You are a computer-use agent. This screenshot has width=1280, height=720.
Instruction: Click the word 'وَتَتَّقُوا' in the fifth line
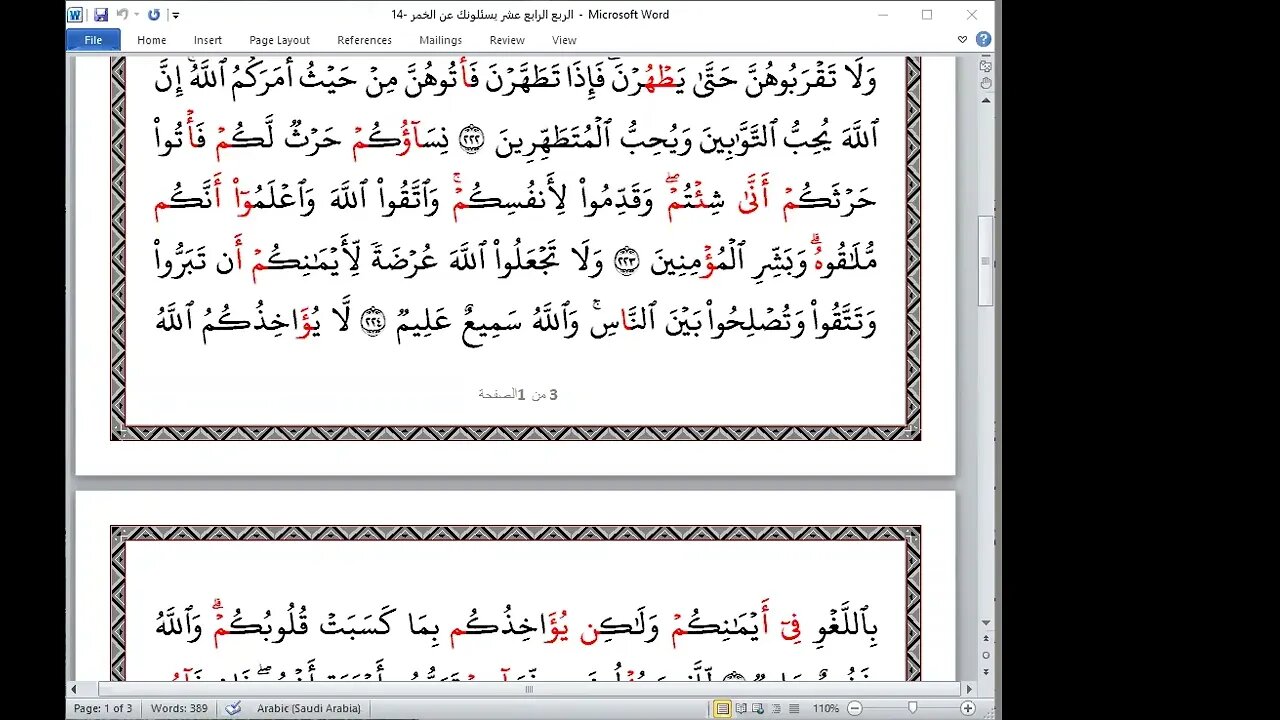[x=843, y=322]
